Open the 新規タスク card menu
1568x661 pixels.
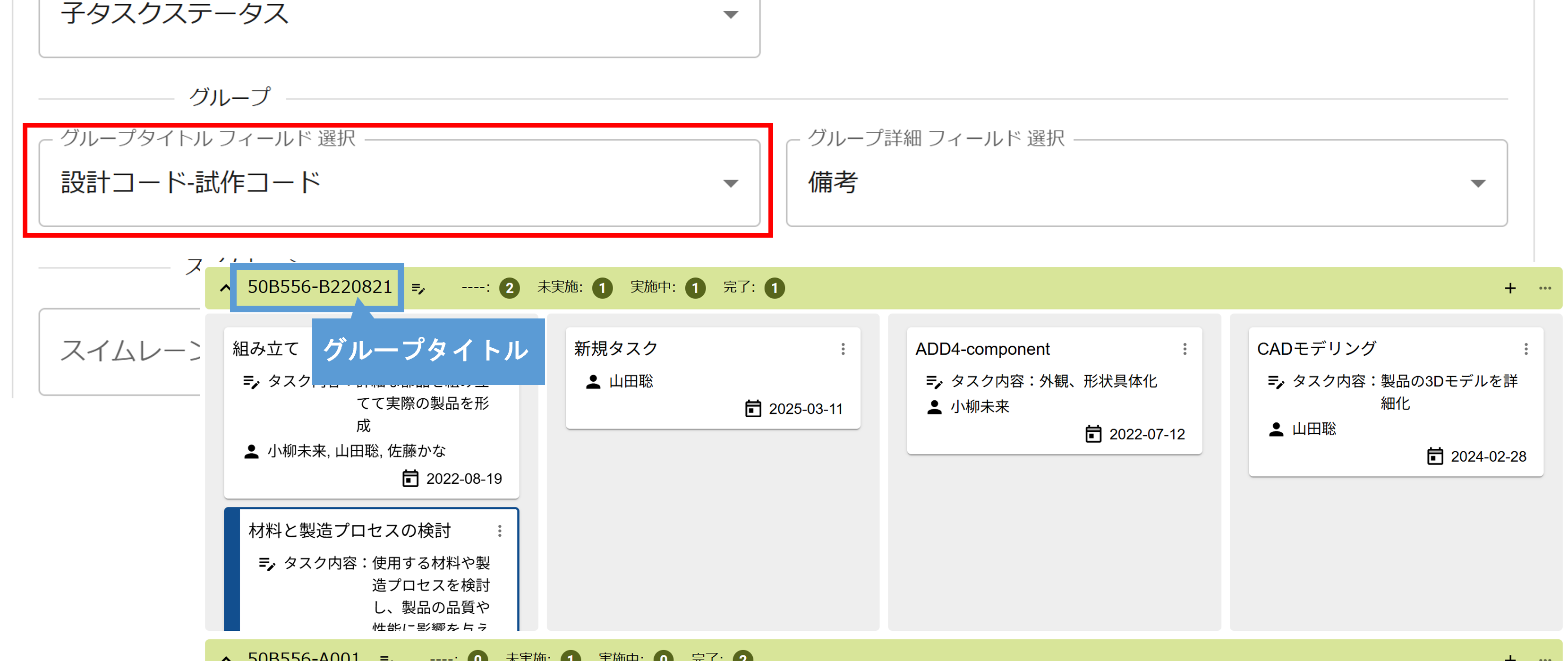pos(843,349)
